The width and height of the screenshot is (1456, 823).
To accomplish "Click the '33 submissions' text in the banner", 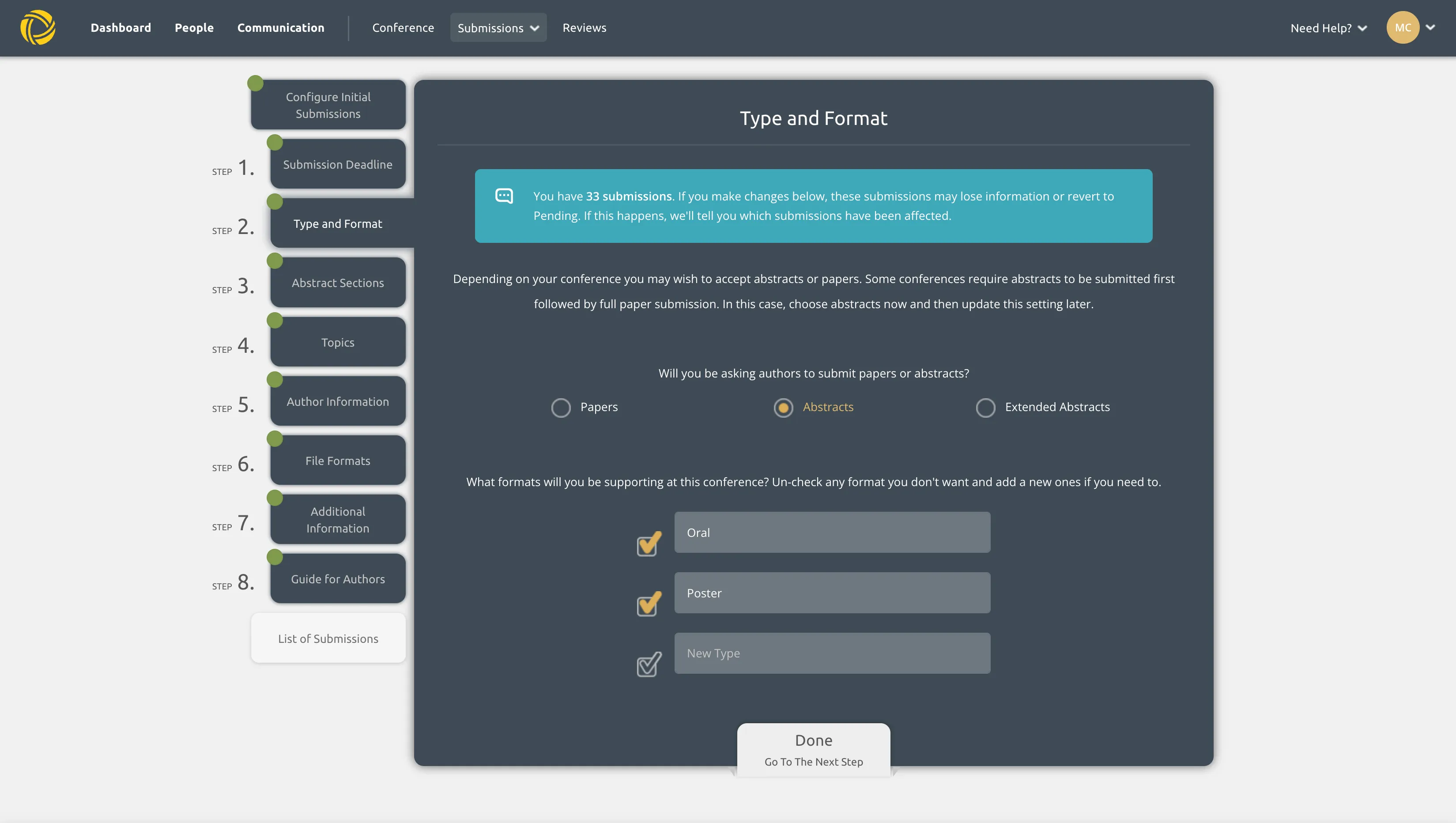I will (x=629, y=196).
